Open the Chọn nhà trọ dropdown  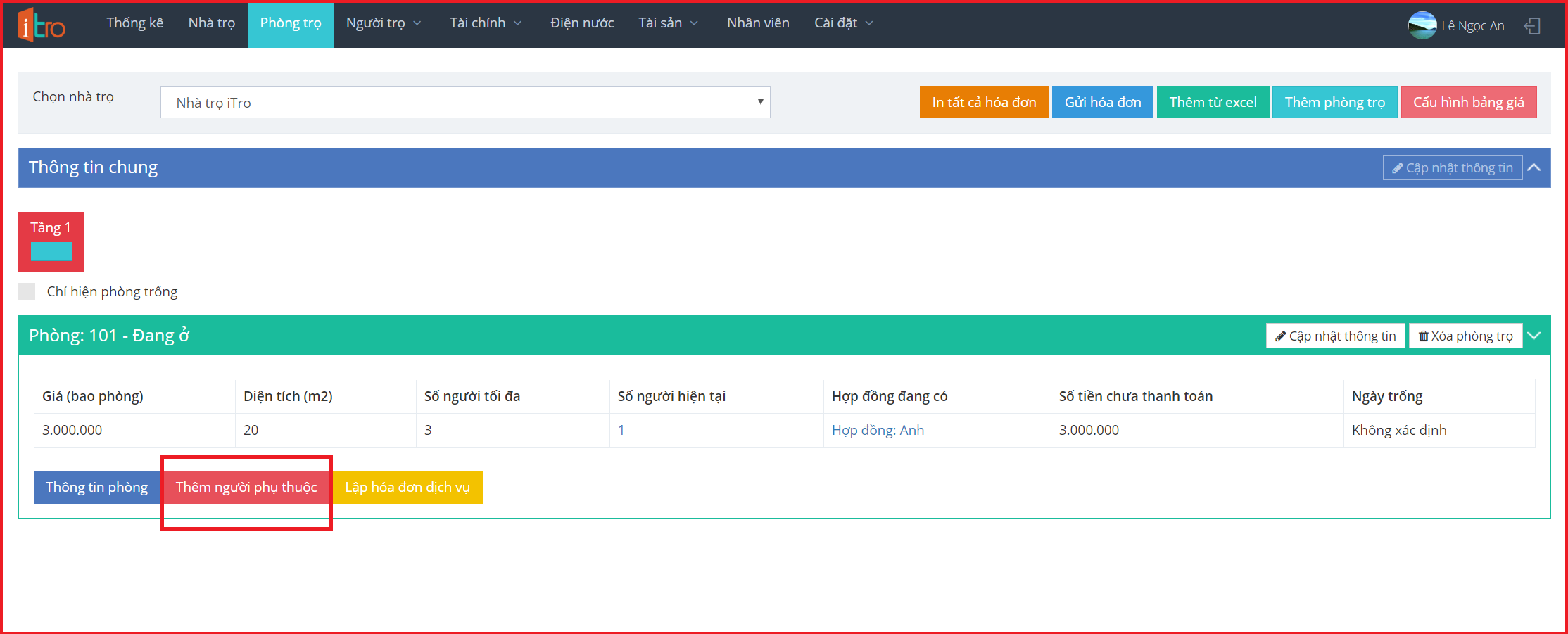coord(464,103)
